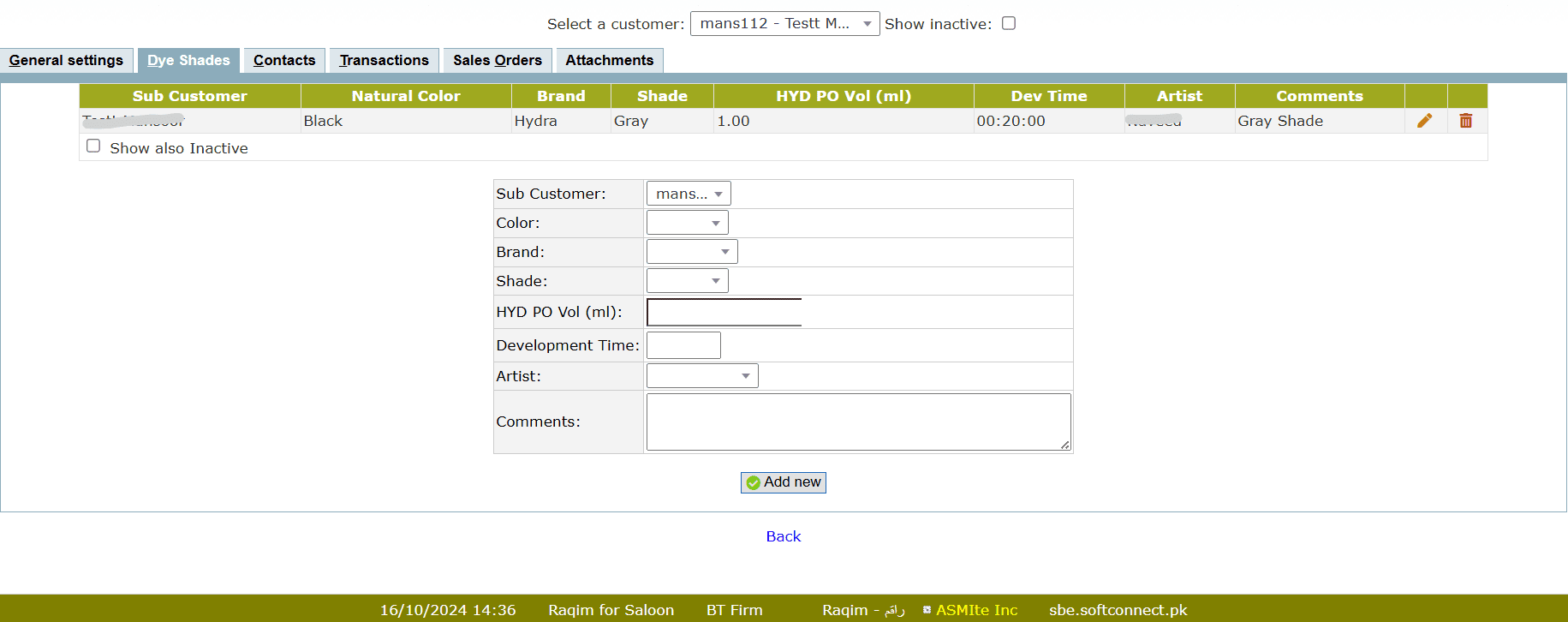Focus the HYD PO Vol (ml) input field
1568x622 pixels.
(x=724, y=312)
